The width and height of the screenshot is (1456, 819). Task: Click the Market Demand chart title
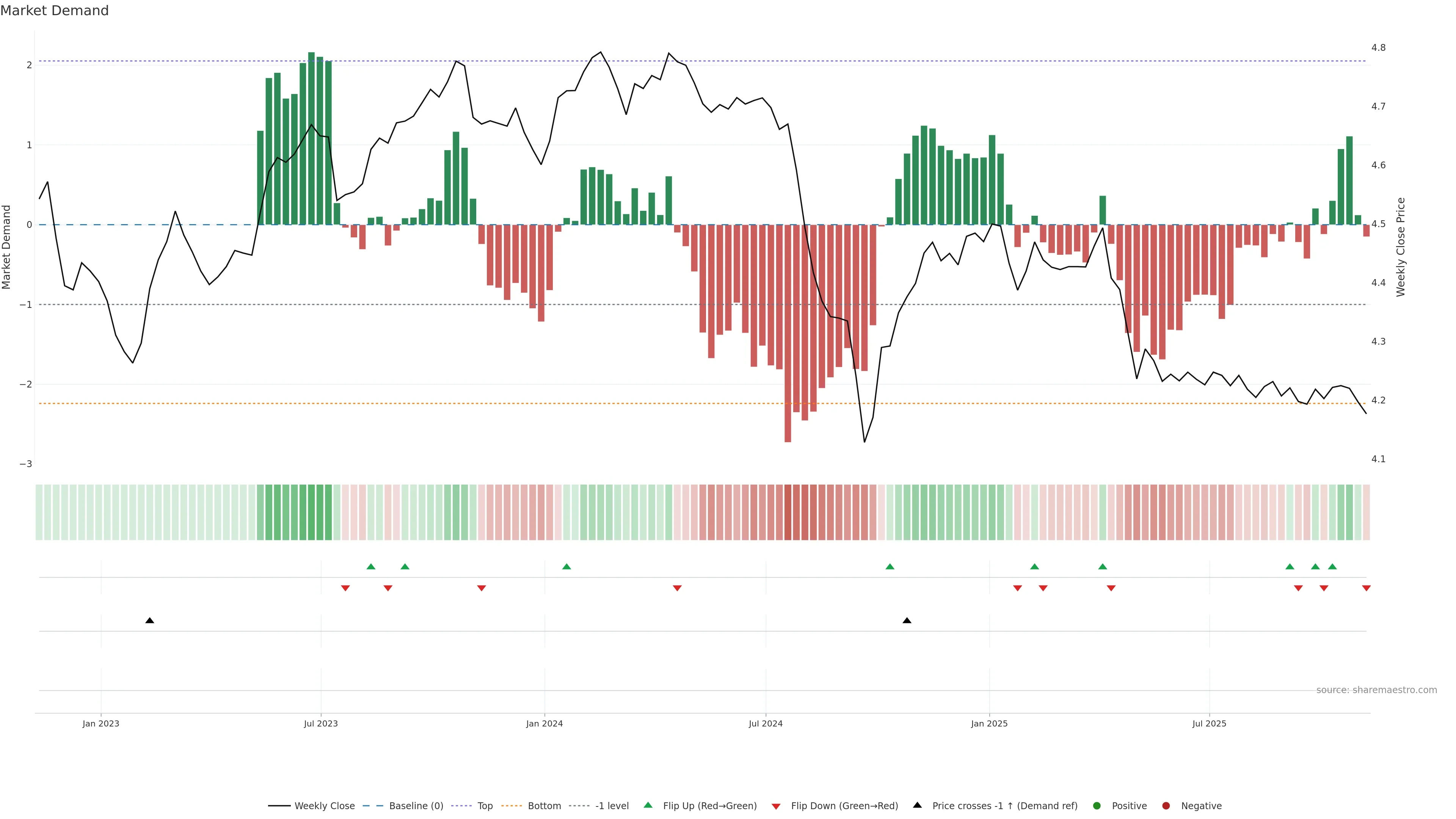click(54, 10)
